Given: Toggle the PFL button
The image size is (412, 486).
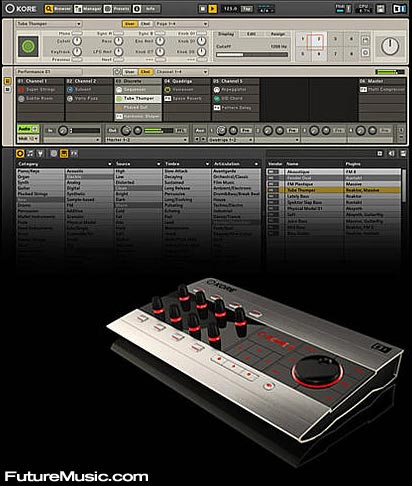Looking at the screenshot, I should (x=180, y=131).
